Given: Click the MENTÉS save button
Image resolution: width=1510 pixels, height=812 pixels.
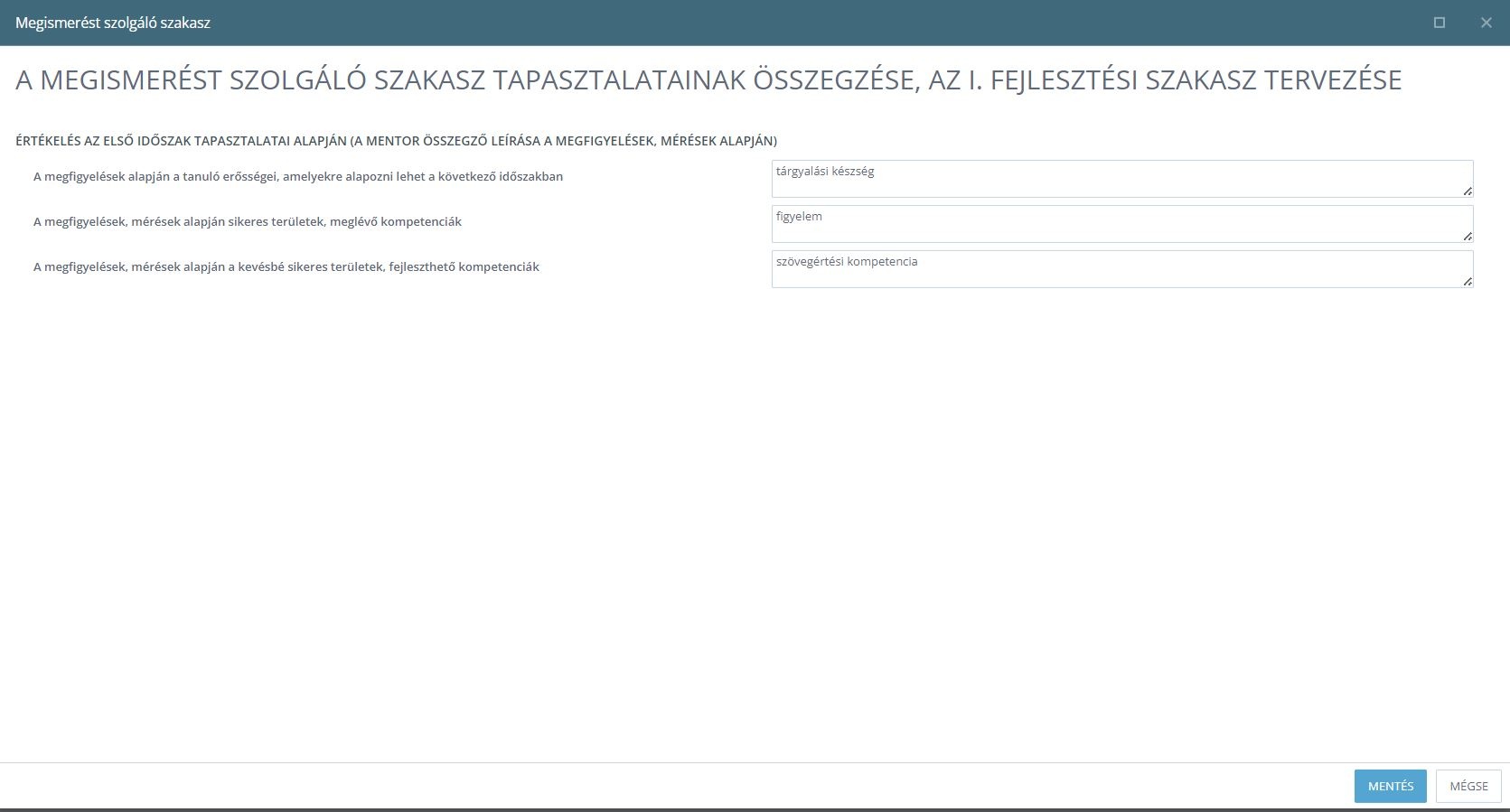Looking at the screenshot, I should (1390, 786).
